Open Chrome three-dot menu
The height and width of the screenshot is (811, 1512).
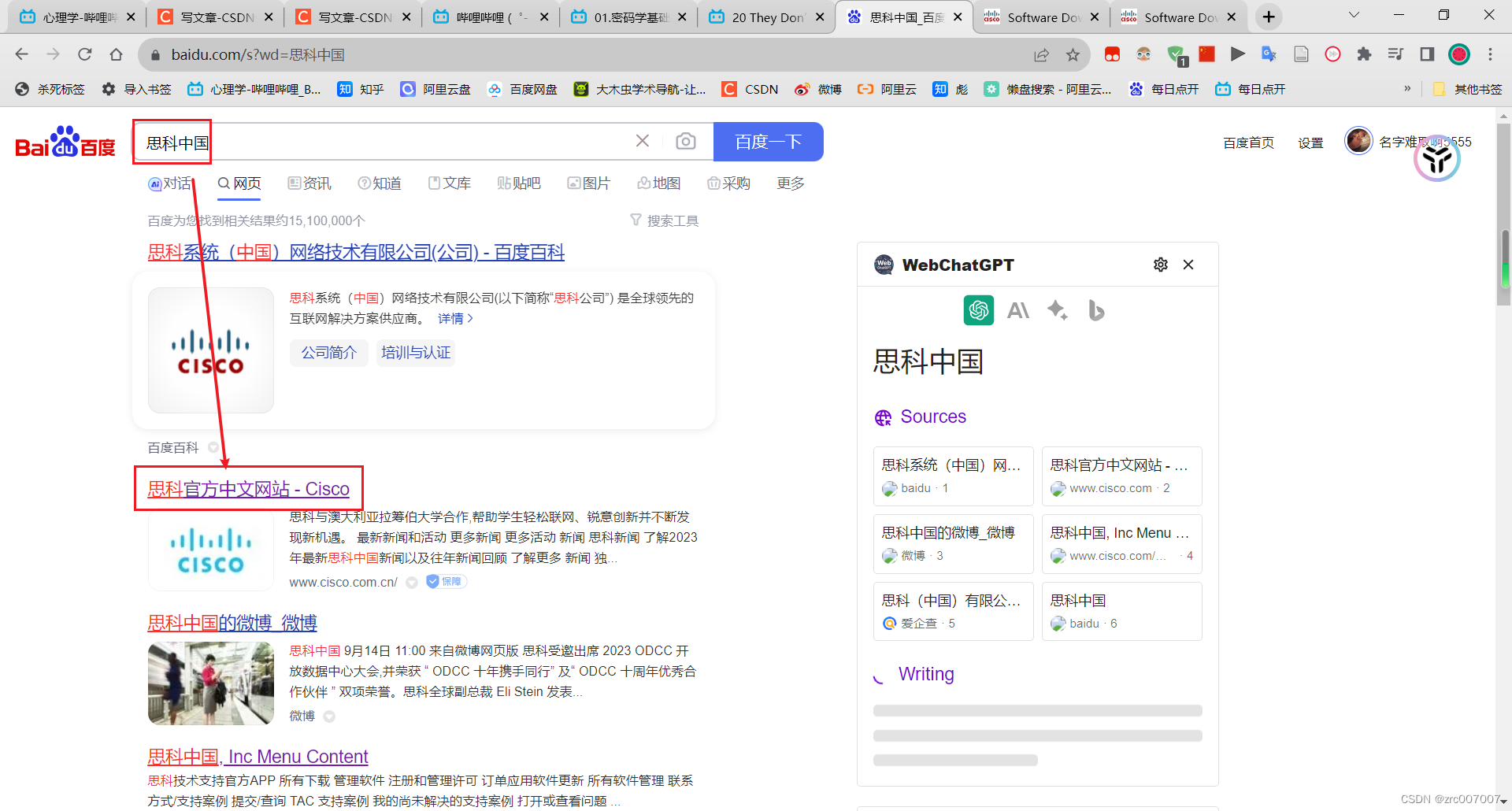pyautogui.click(x=1490, y=54)
